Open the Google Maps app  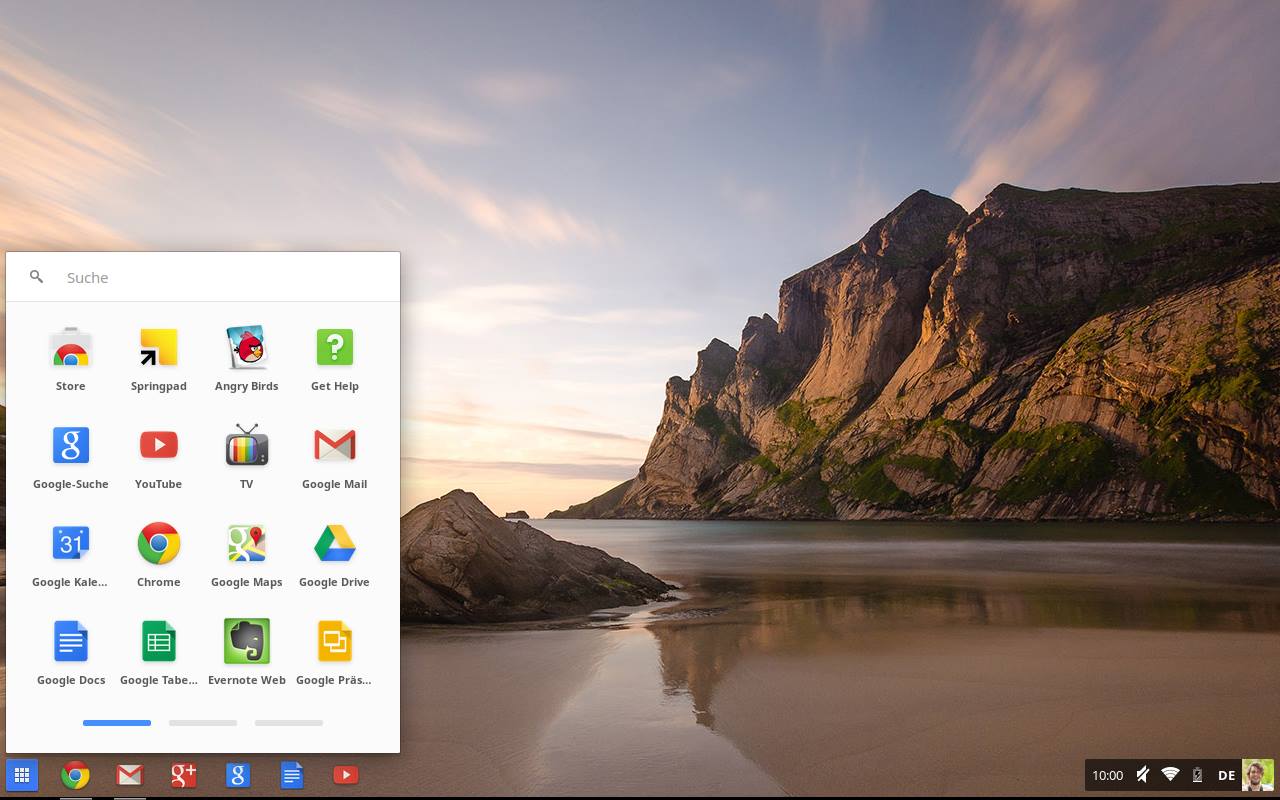click(246, 544)
